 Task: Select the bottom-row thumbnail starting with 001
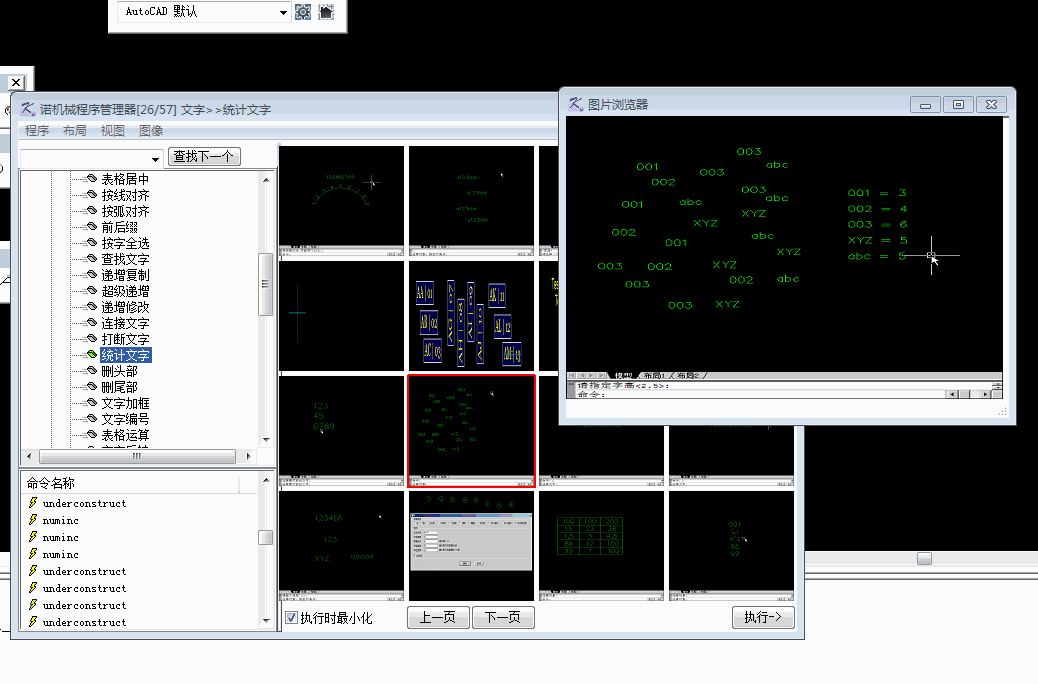pyautogui.click(x=731, y=546)
